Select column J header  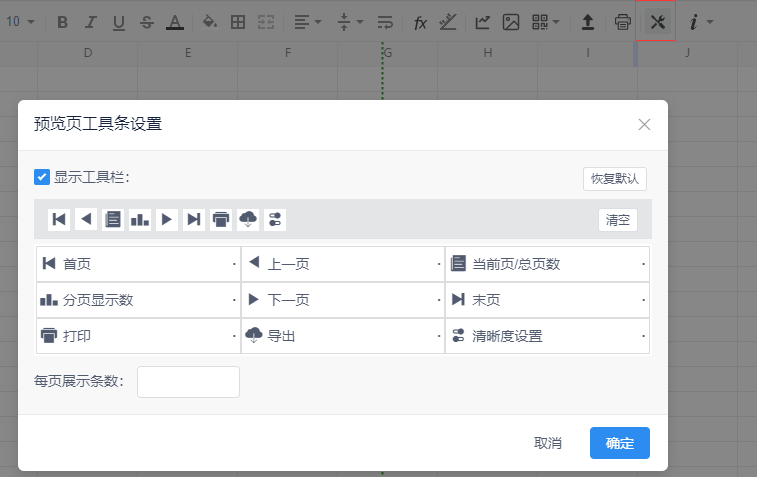pos(687,53)
